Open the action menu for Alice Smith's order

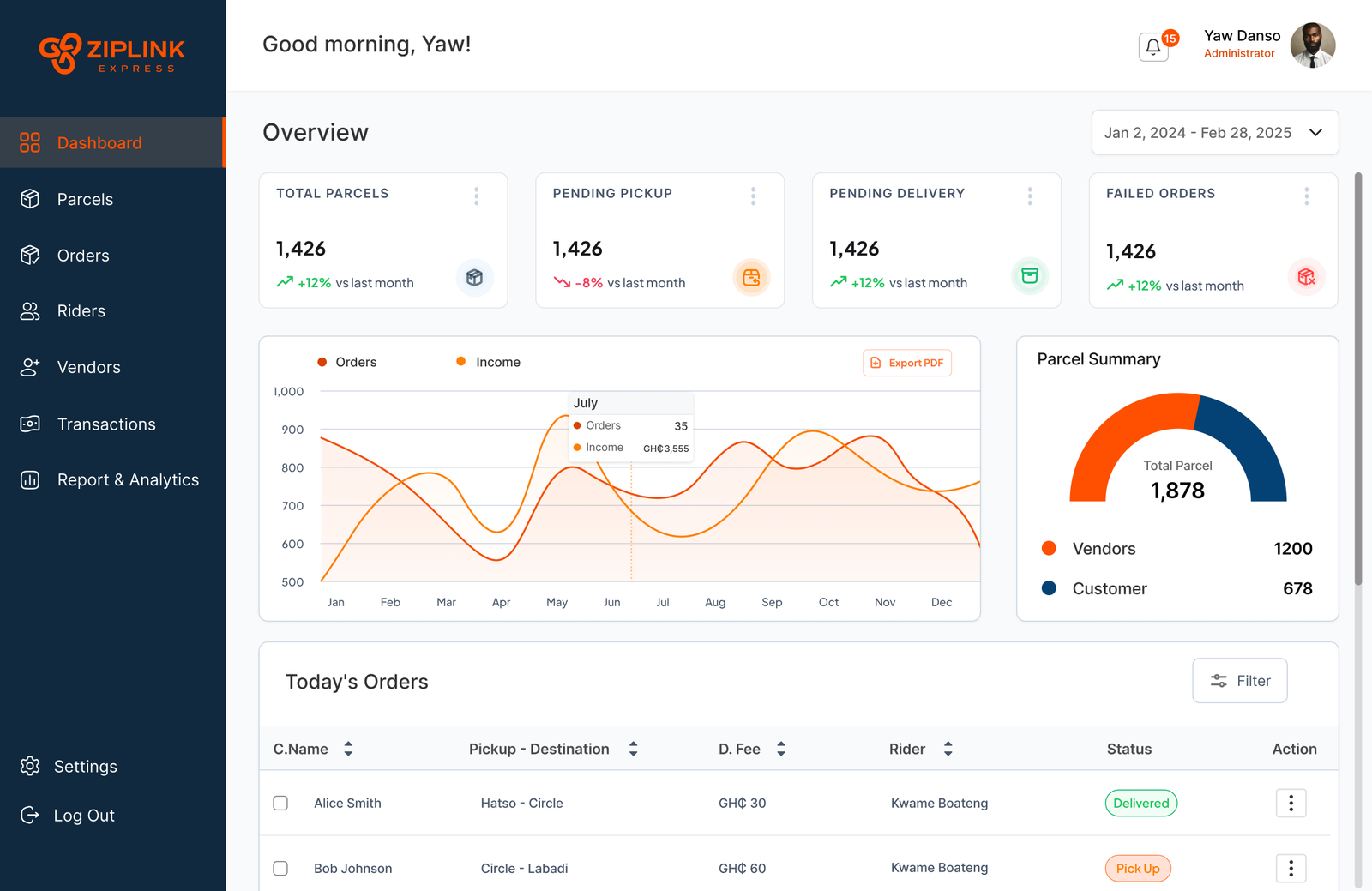click(1291, 804)
